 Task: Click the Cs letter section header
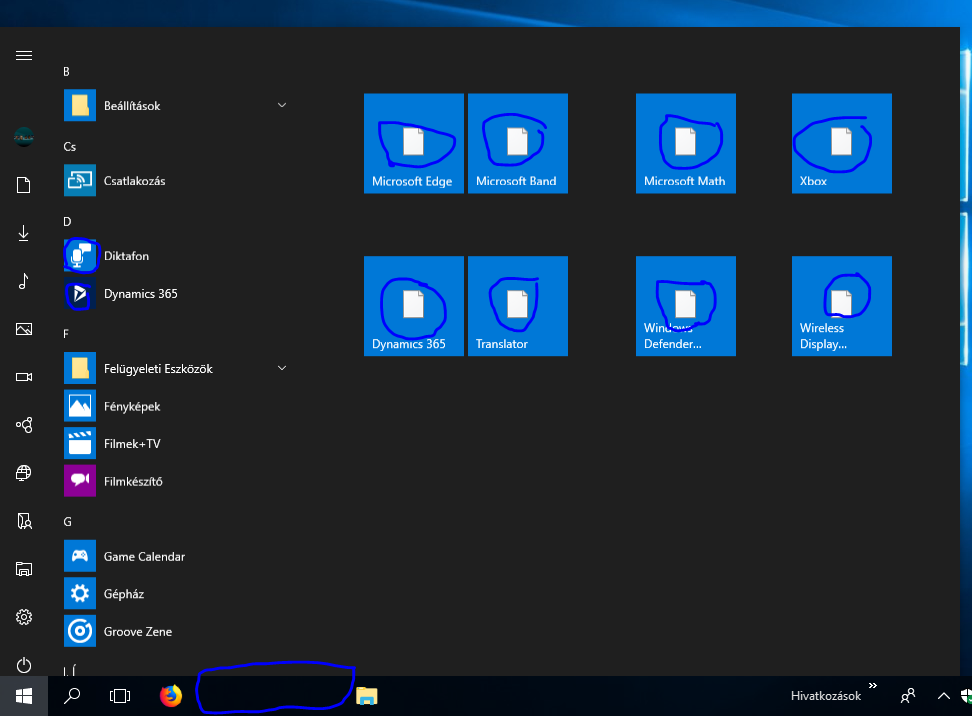(x=69, y=147)
